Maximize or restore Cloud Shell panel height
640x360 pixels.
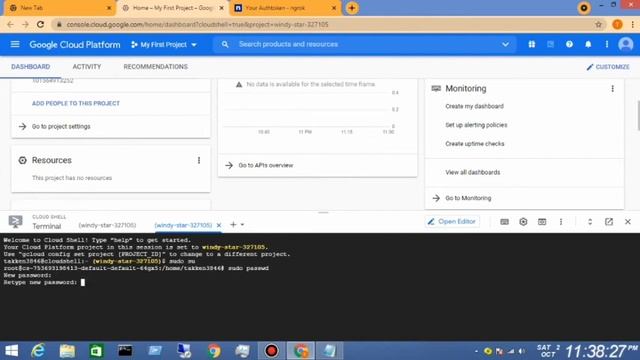590,222
